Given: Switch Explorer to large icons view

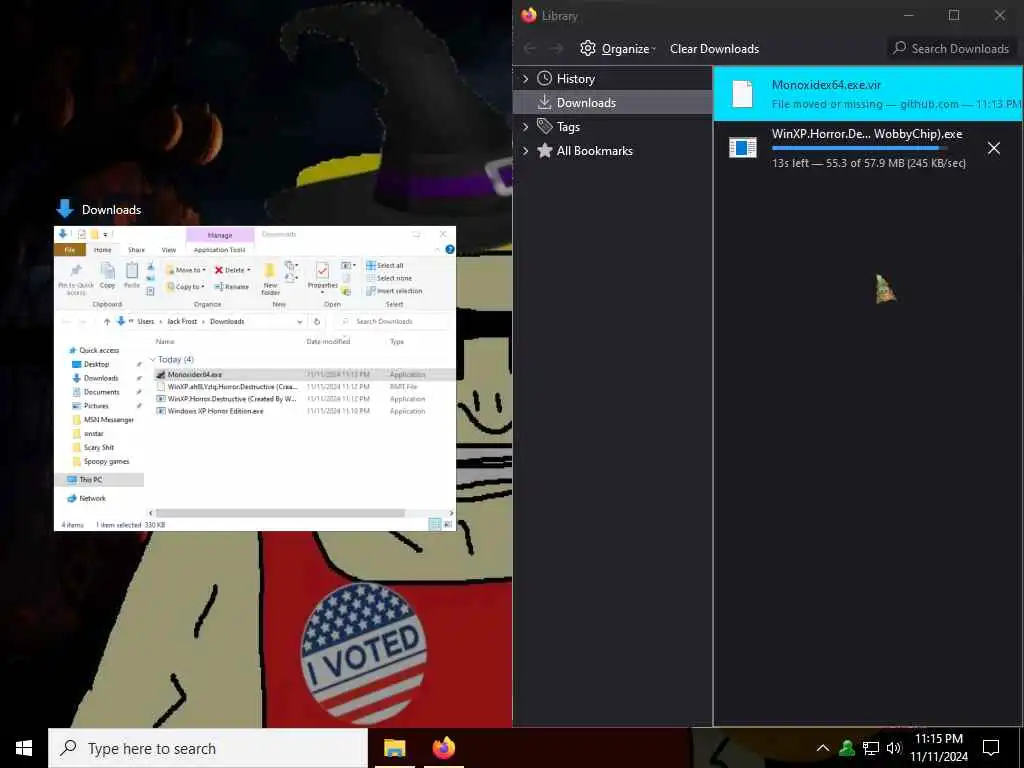Looking at the screenshot, I should 447,524.
